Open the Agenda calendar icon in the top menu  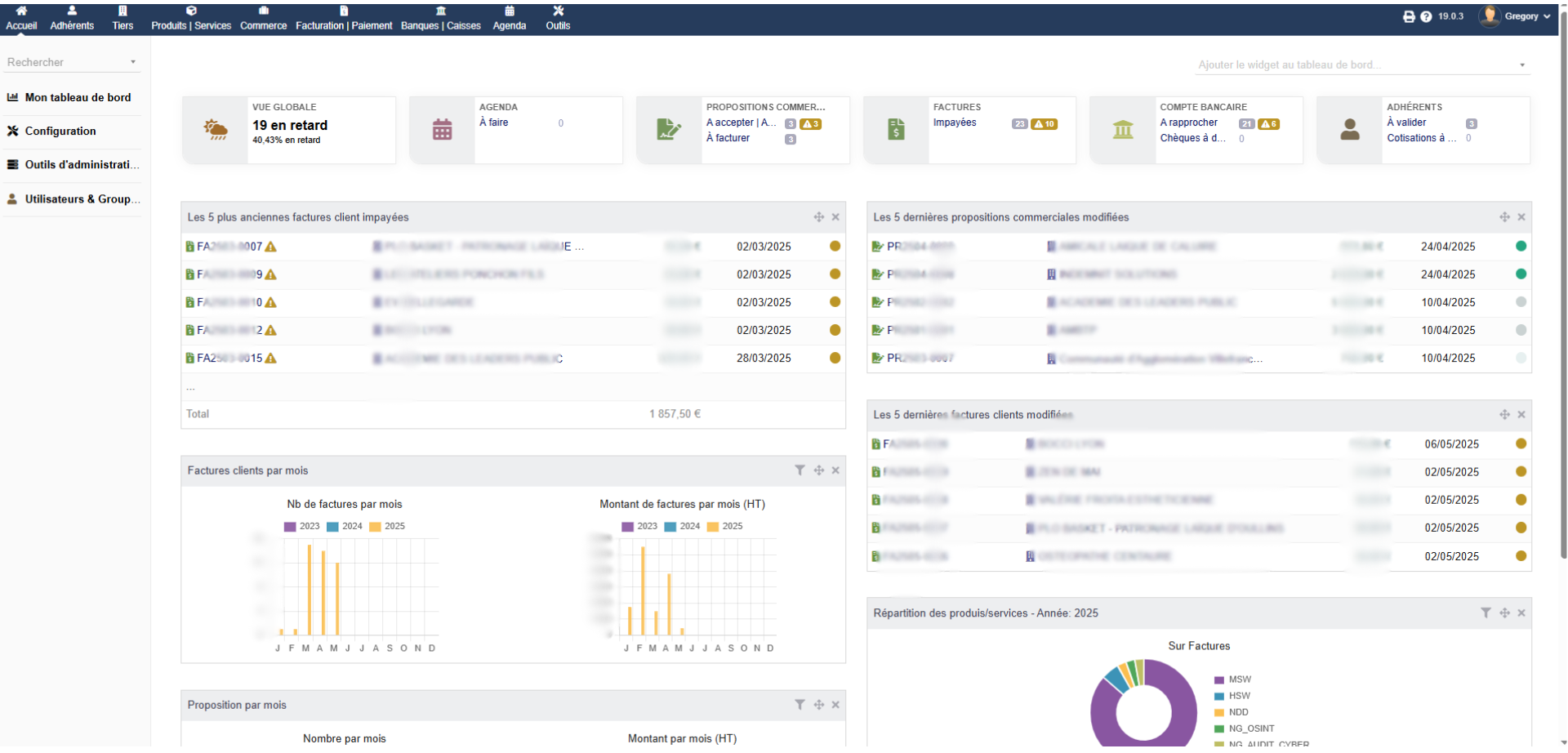[x=509, y=11]
